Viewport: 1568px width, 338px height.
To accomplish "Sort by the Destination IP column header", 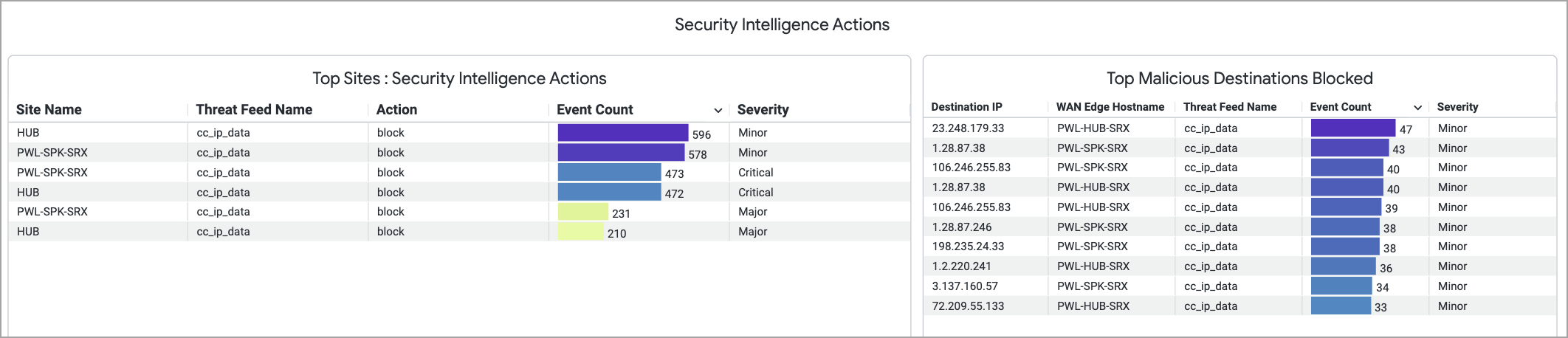I will pos(966,107).
